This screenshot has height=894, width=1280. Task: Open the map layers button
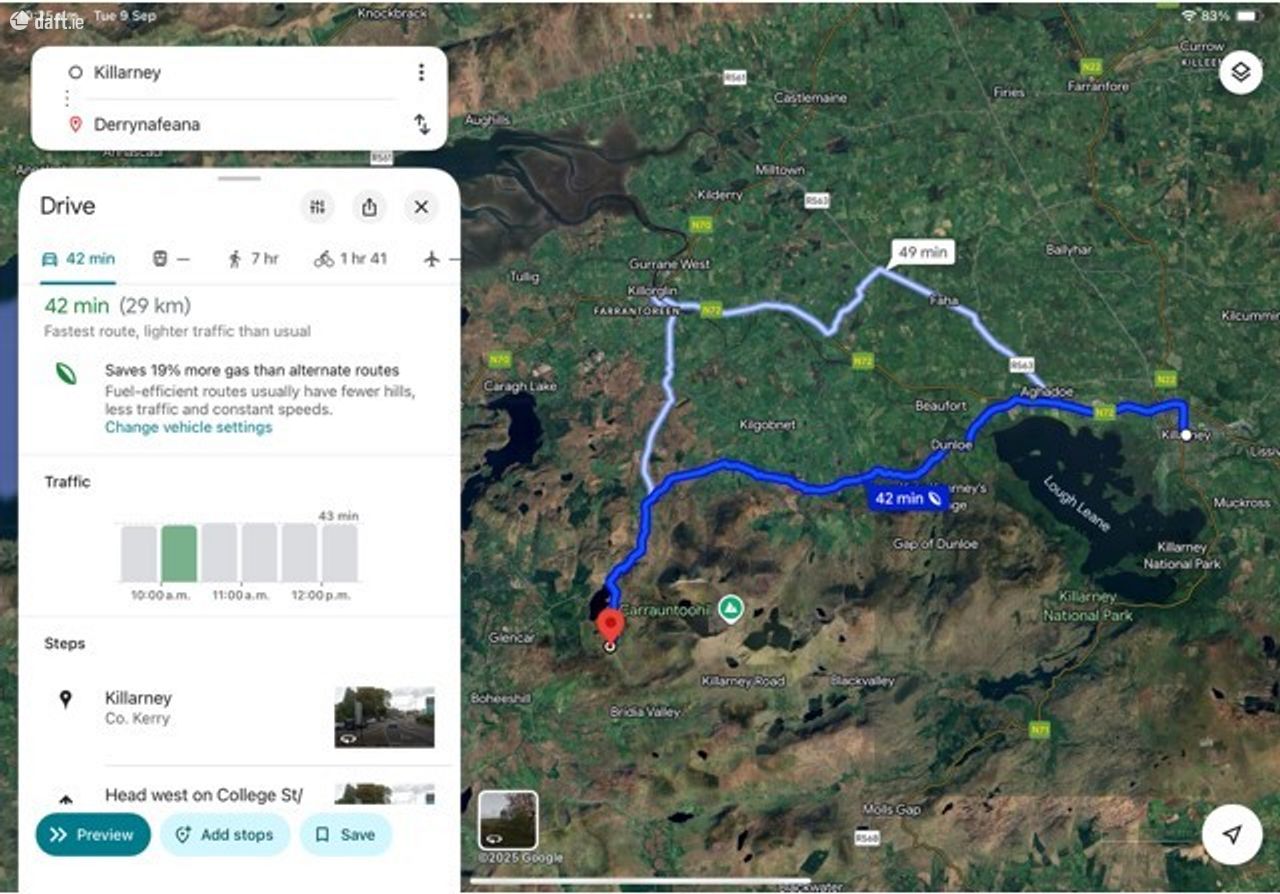coord(1240,73)
